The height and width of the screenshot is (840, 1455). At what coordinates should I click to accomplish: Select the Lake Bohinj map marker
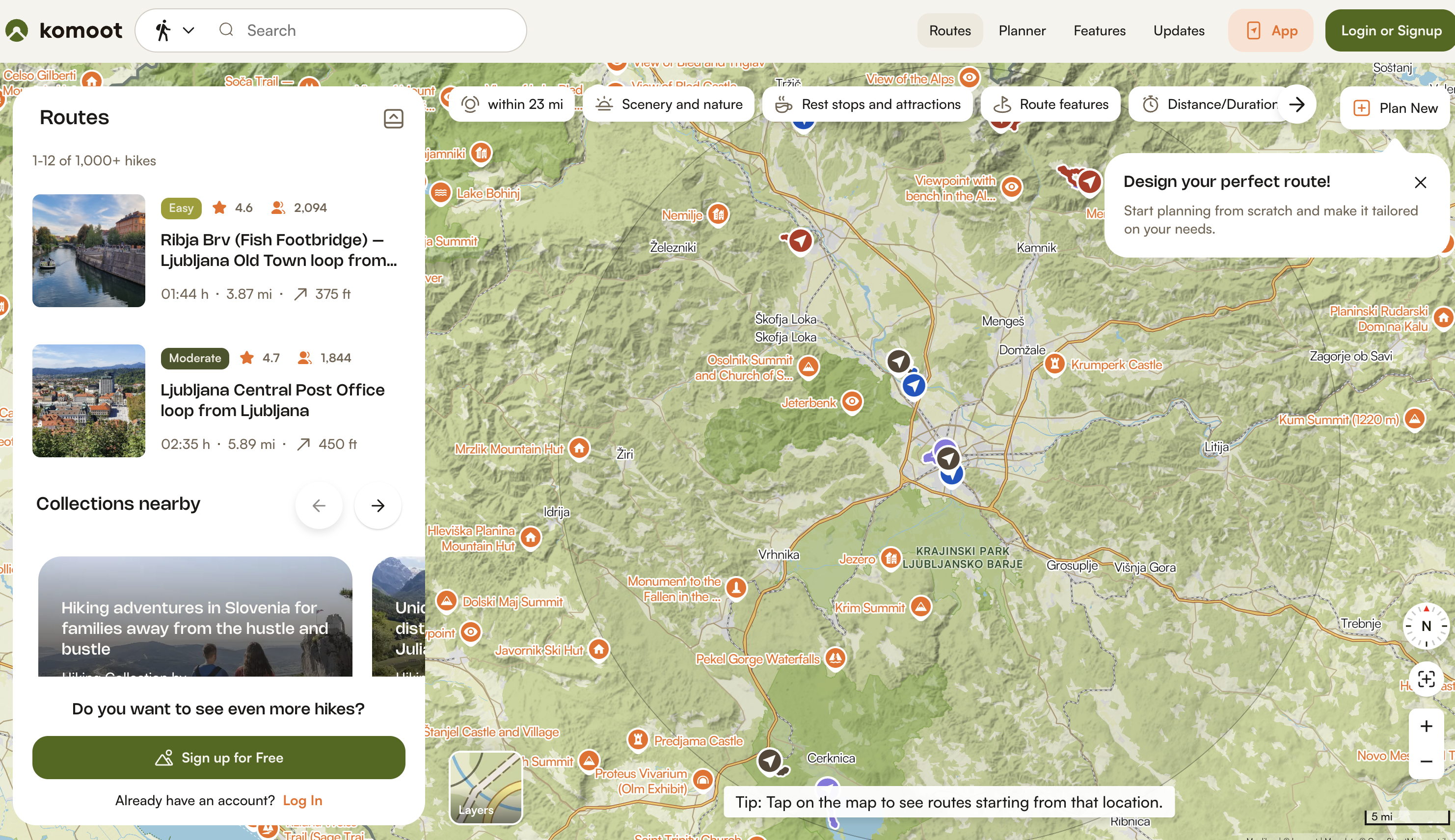click(441, 193)
